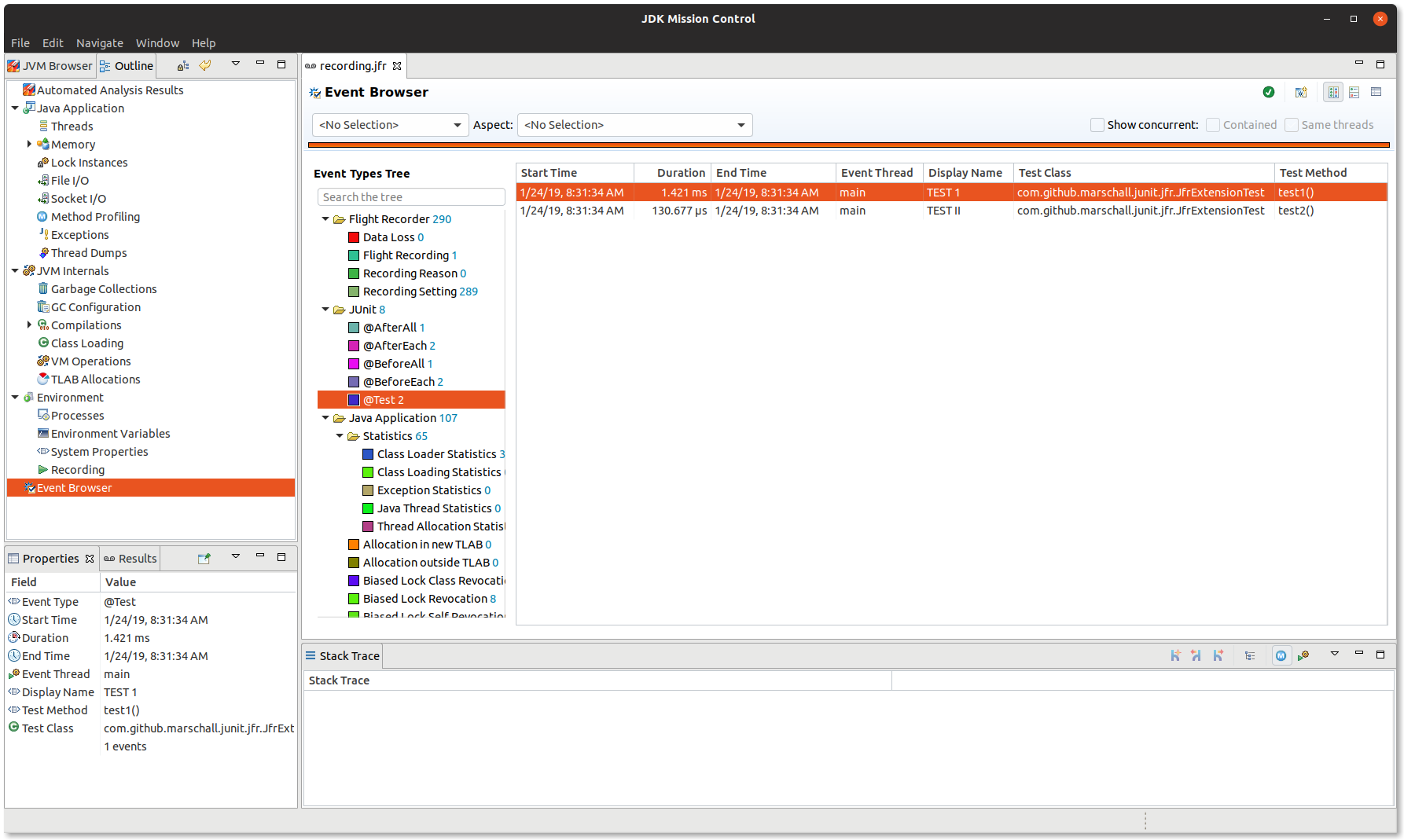Open the File menu
Screen dimensions: 1404x840
[20, 42]
